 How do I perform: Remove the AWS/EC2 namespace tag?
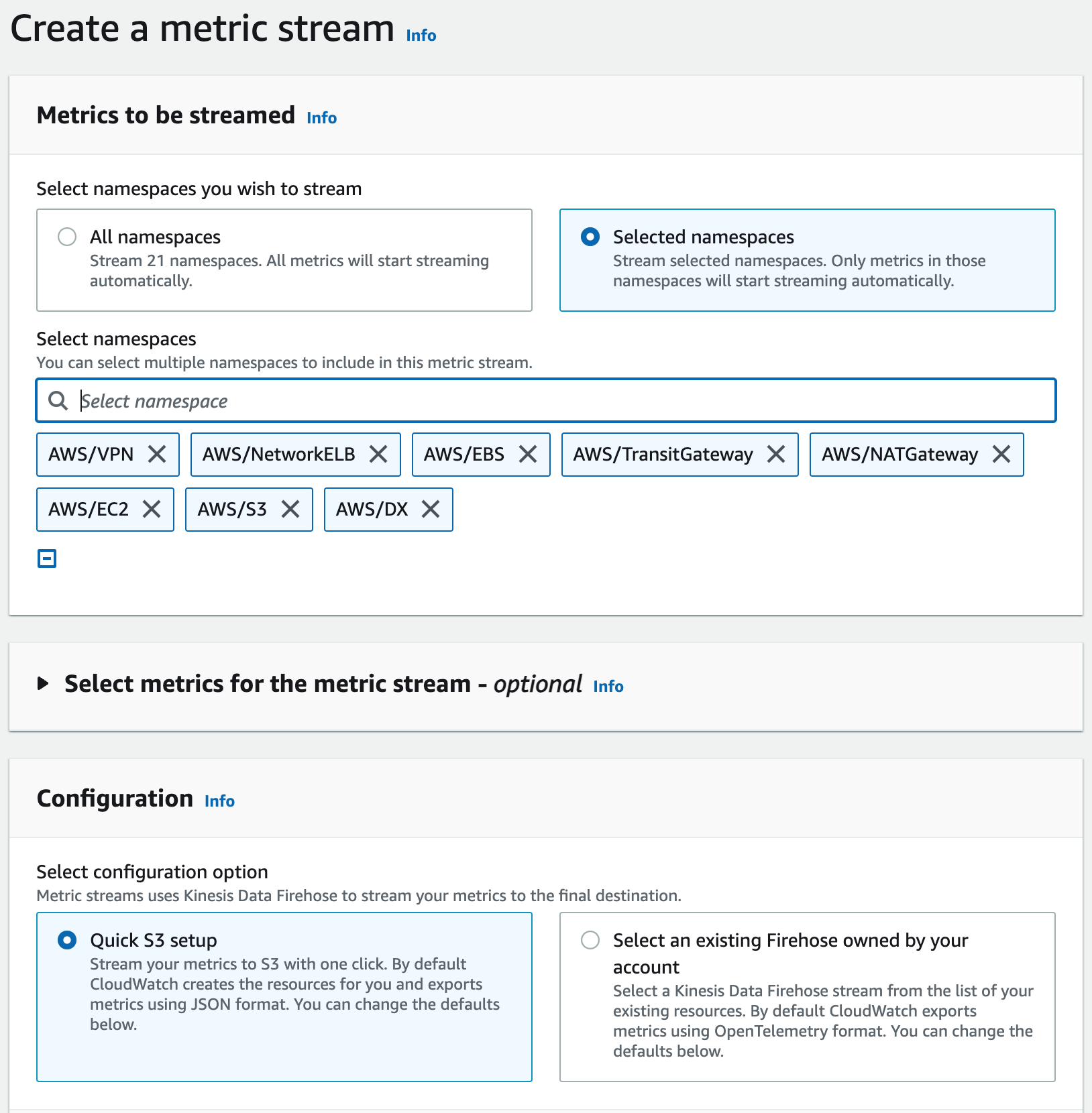point(152,510)
